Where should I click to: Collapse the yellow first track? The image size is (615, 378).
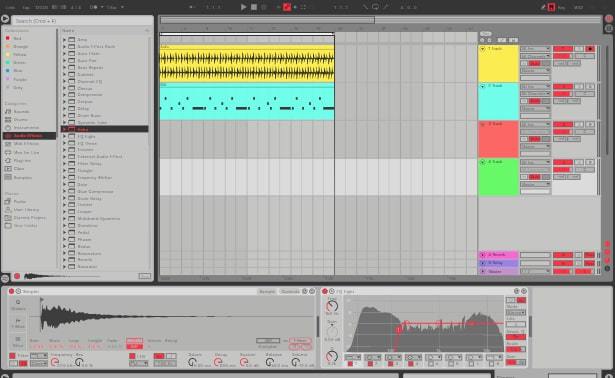point(483,49)
